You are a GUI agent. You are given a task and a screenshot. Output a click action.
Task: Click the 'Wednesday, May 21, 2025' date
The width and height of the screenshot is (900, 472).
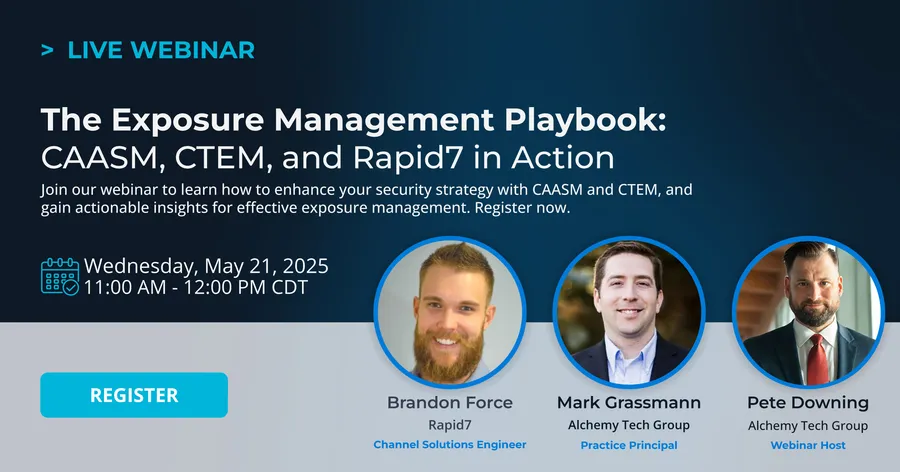coord(207,265)
